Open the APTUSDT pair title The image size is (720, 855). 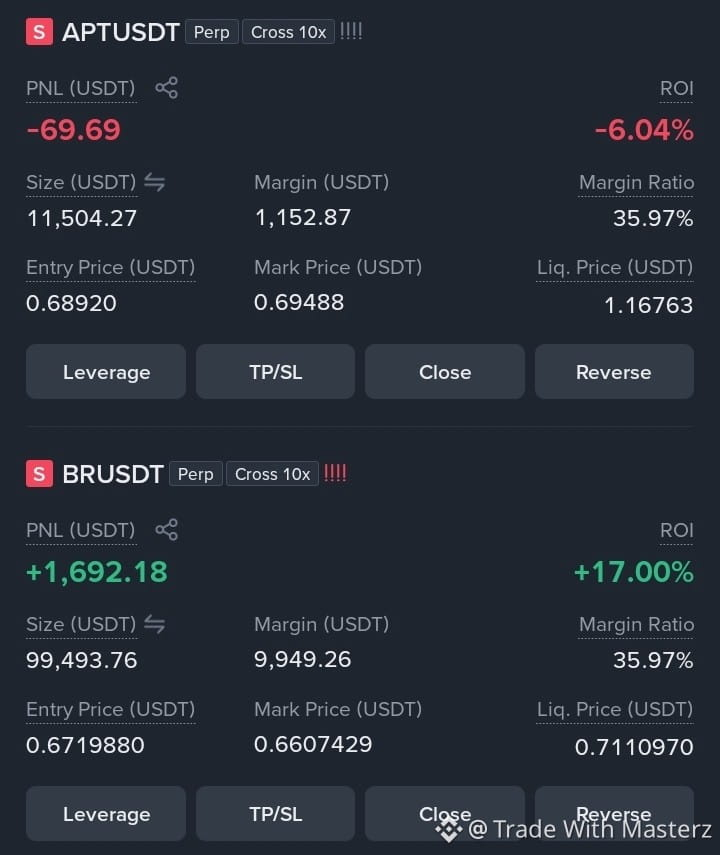tap(121, 32)
